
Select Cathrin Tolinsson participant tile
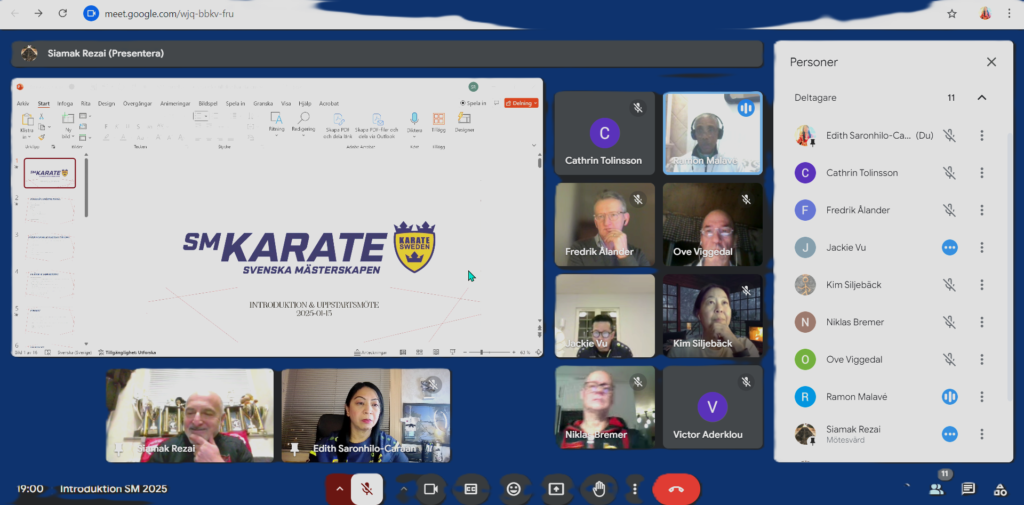605,133
